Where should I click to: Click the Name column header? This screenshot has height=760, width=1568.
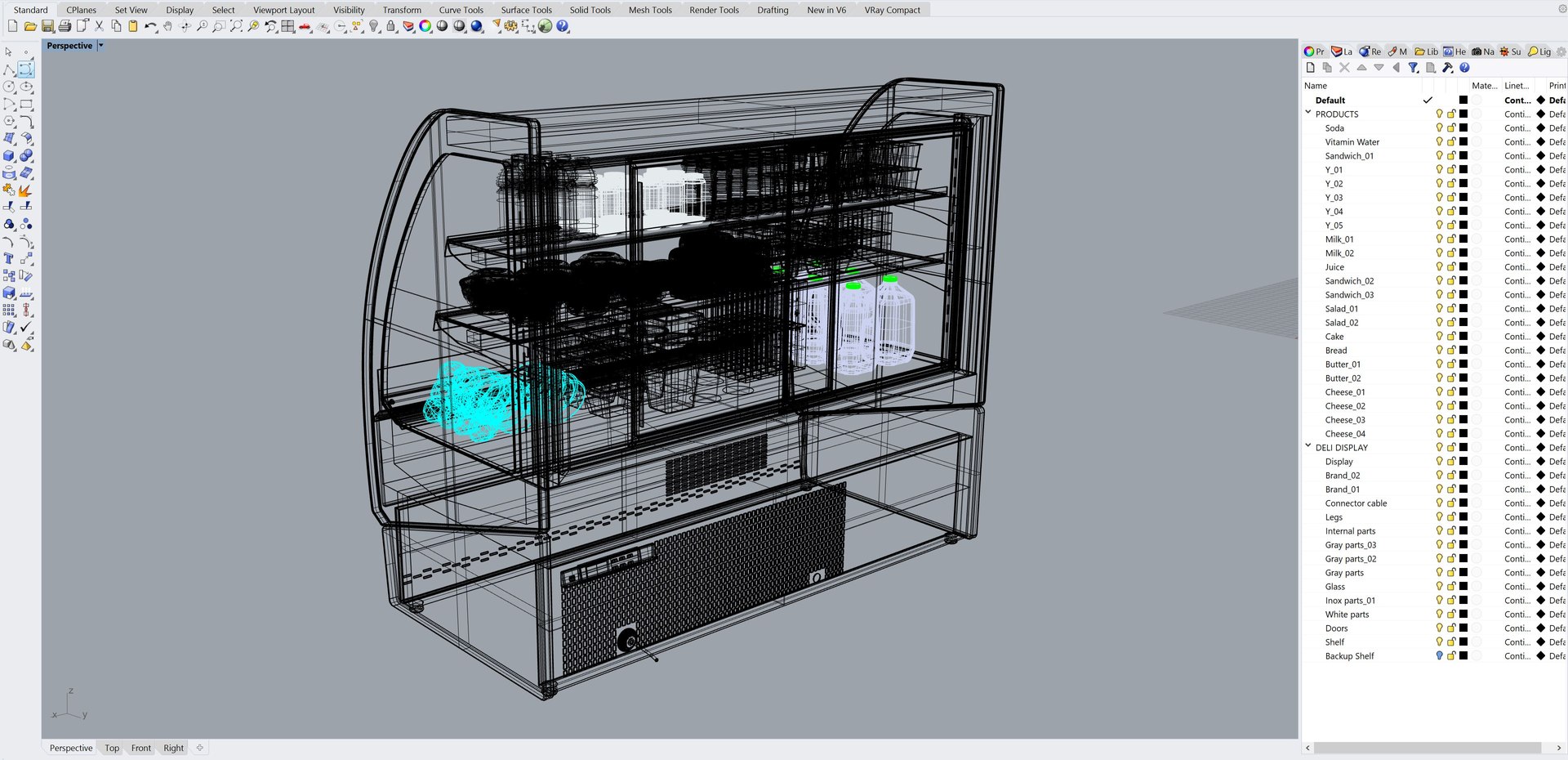coord(1362,86)
